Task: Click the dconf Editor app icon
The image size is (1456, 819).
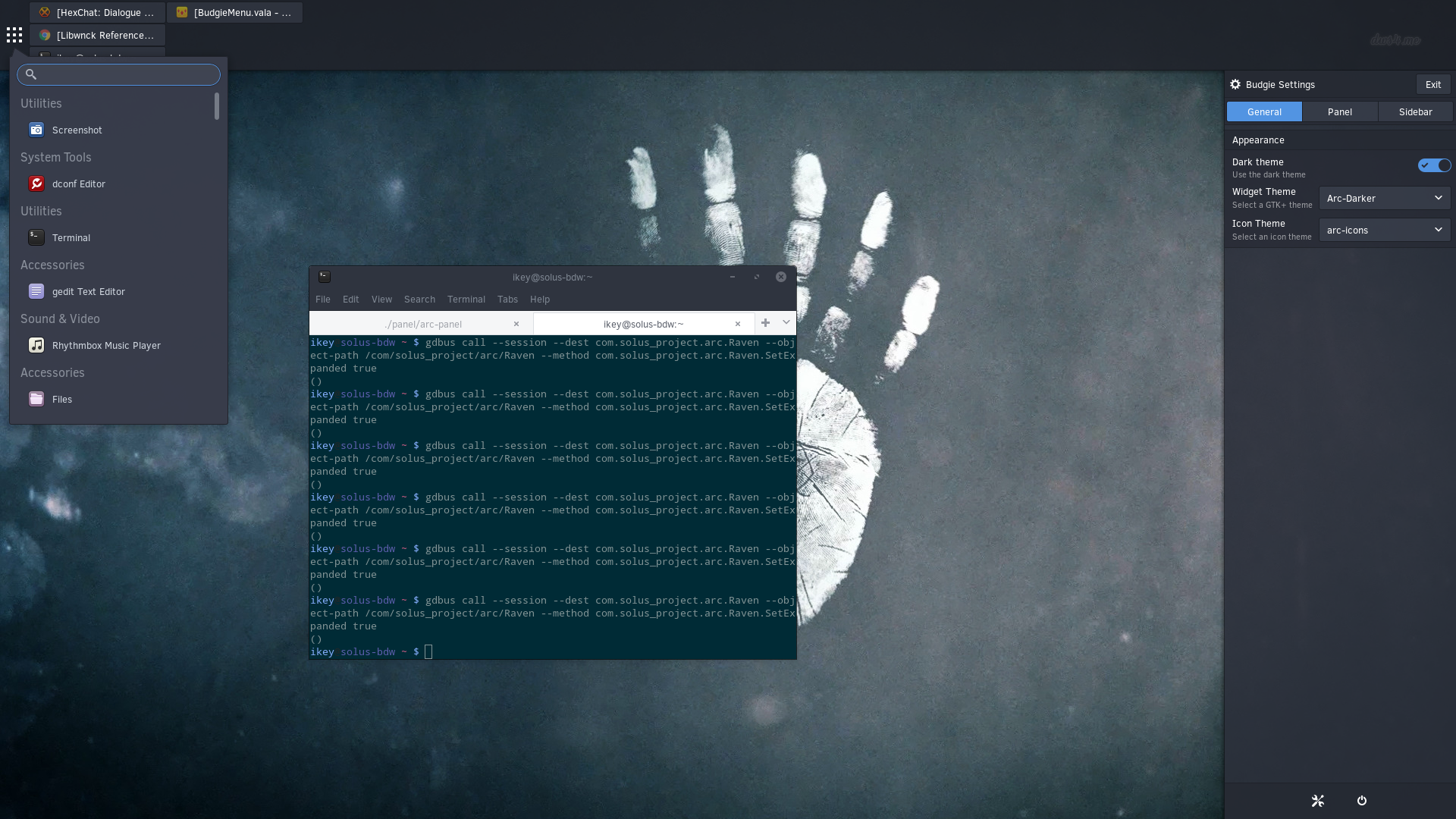Action: [x=36, y=184]
